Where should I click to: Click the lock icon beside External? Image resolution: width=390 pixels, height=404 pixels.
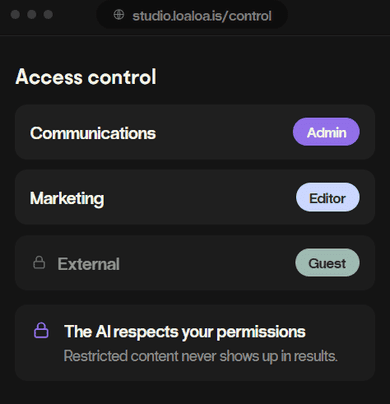point(39,262)
